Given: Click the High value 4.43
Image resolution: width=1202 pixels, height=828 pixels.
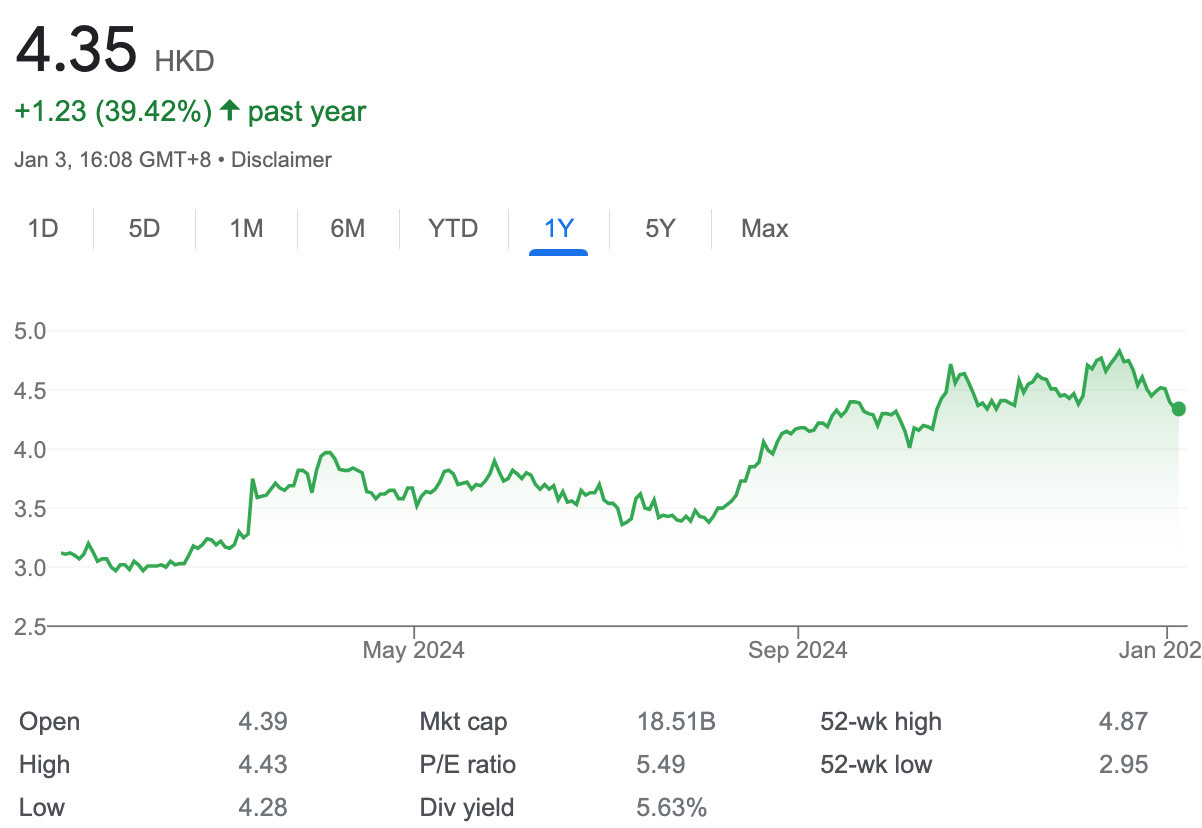Looking at the screenshot, I should (263, 765).
